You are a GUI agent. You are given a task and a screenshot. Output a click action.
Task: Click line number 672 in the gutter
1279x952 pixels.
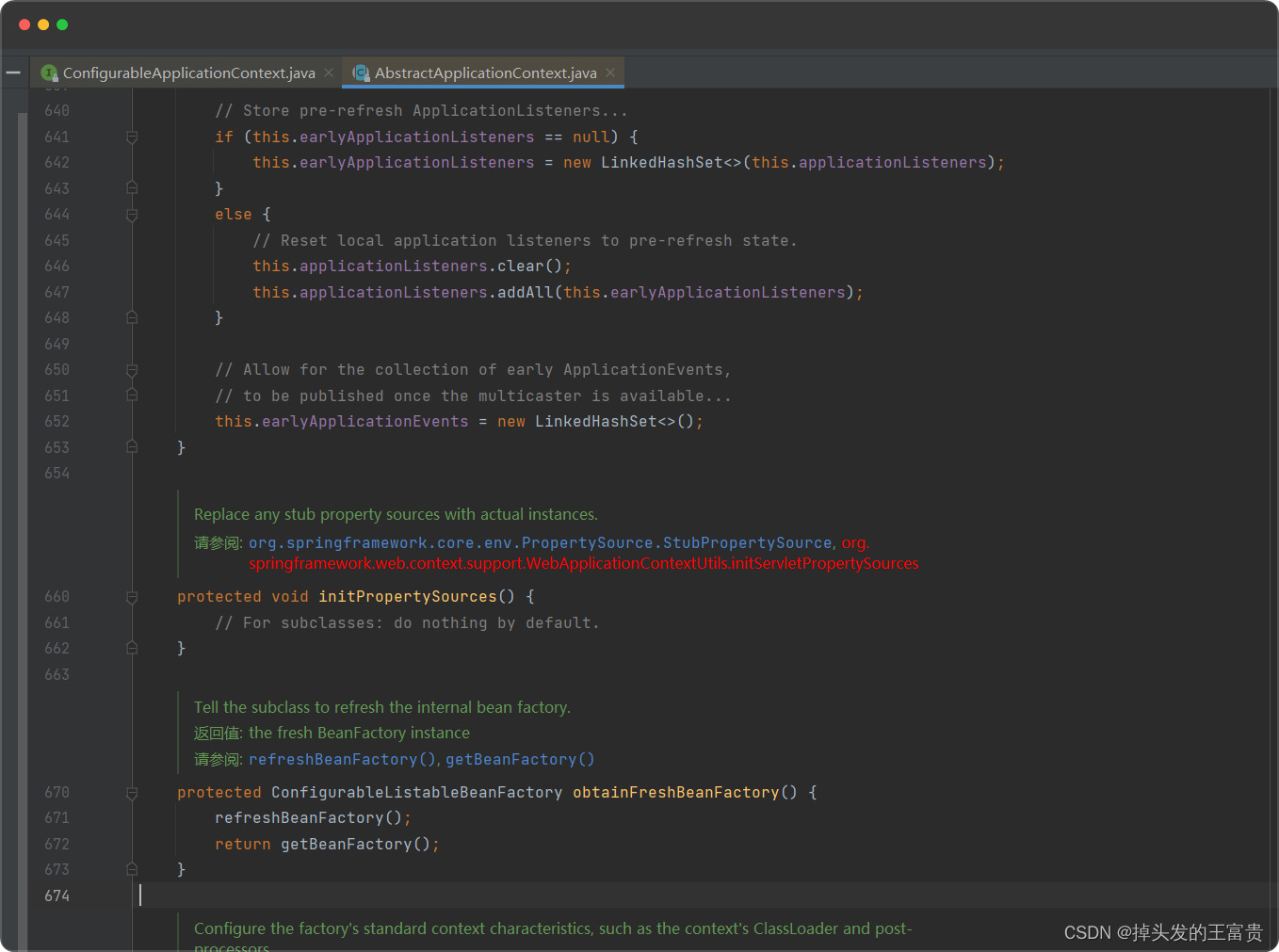coord(57,845)
